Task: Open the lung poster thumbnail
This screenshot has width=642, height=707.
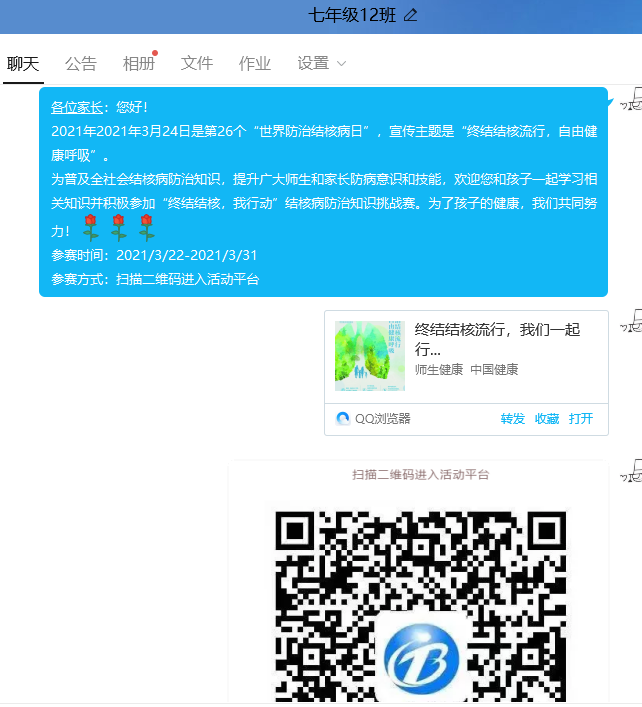Action: click(370, 356)
